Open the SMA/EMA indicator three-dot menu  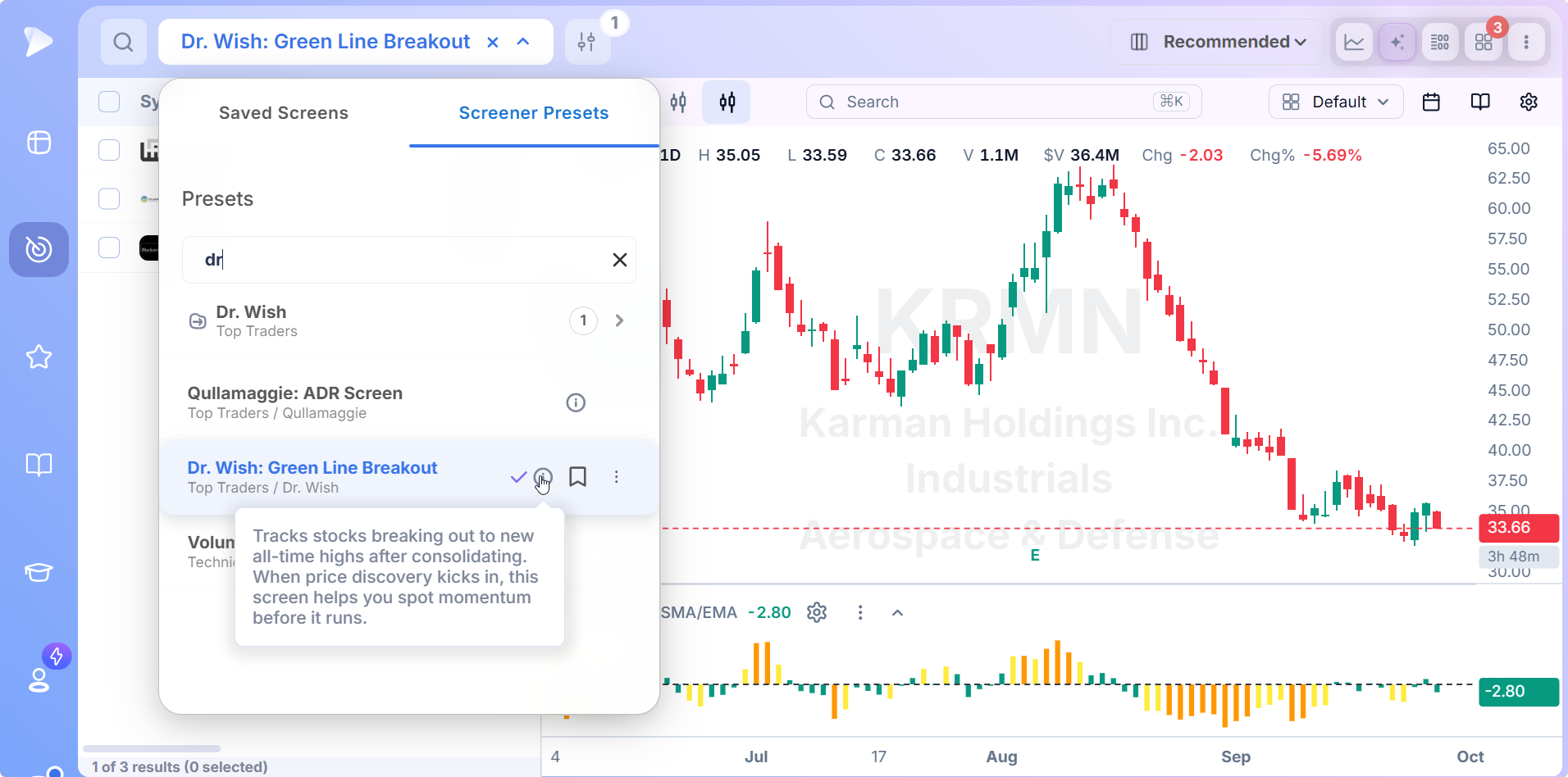pos(860,612)
